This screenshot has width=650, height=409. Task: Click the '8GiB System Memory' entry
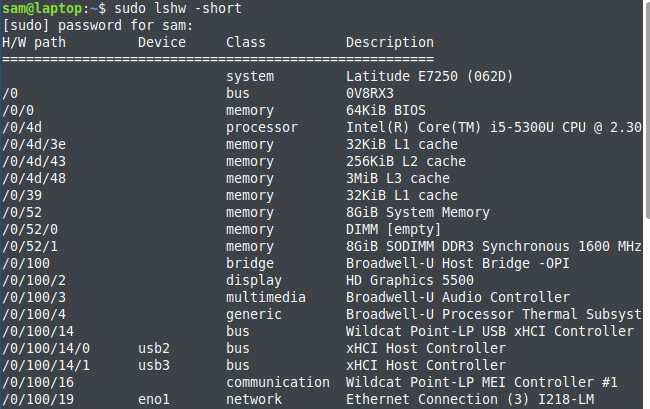click(418, 213)
